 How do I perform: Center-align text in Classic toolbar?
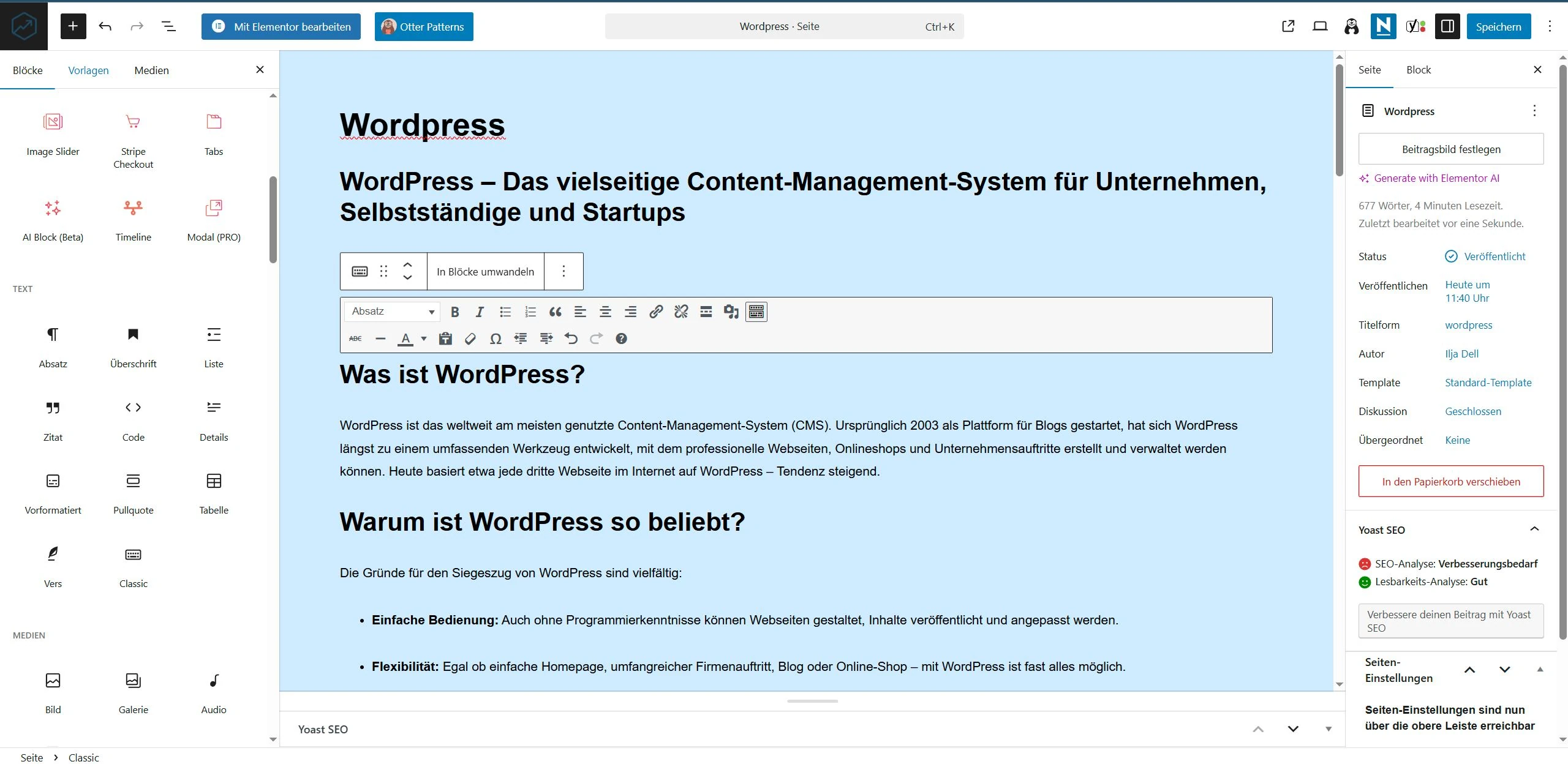[x=605, y=312]
